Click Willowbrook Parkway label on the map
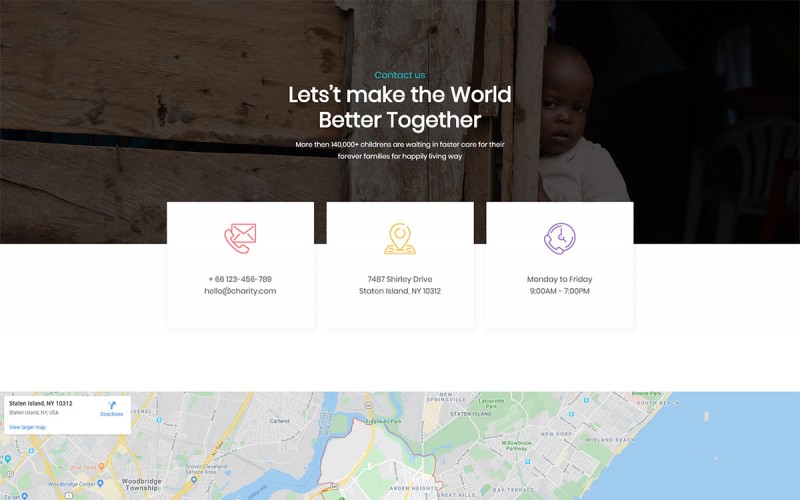This screenshot has height=500, width=800. coord(516,445)
